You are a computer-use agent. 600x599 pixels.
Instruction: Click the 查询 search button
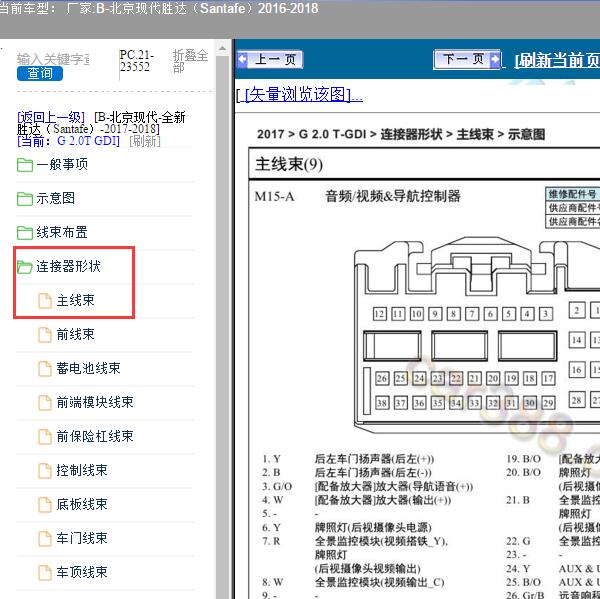[40, 73]
